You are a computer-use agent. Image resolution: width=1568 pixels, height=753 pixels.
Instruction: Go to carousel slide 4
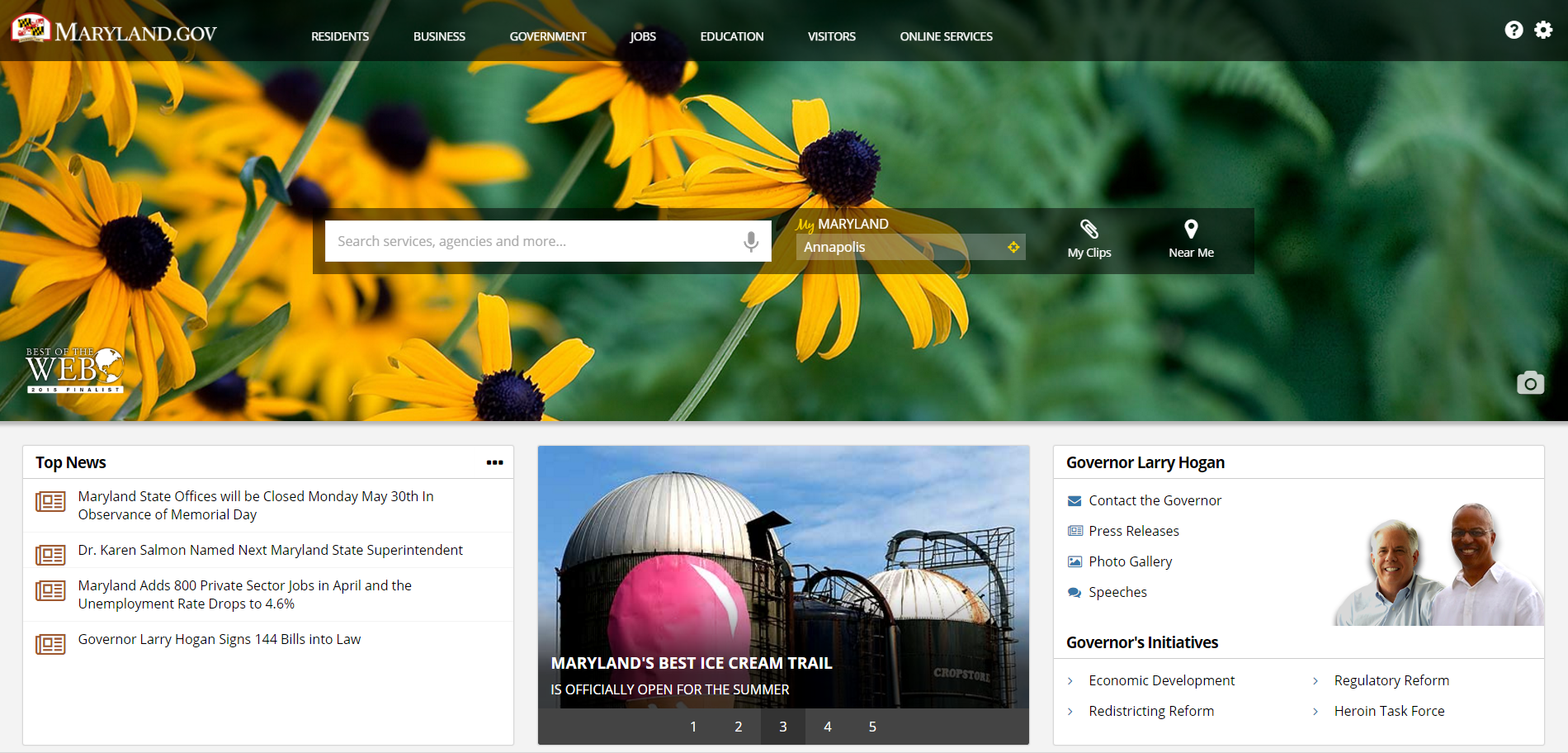tap(828, 727)
